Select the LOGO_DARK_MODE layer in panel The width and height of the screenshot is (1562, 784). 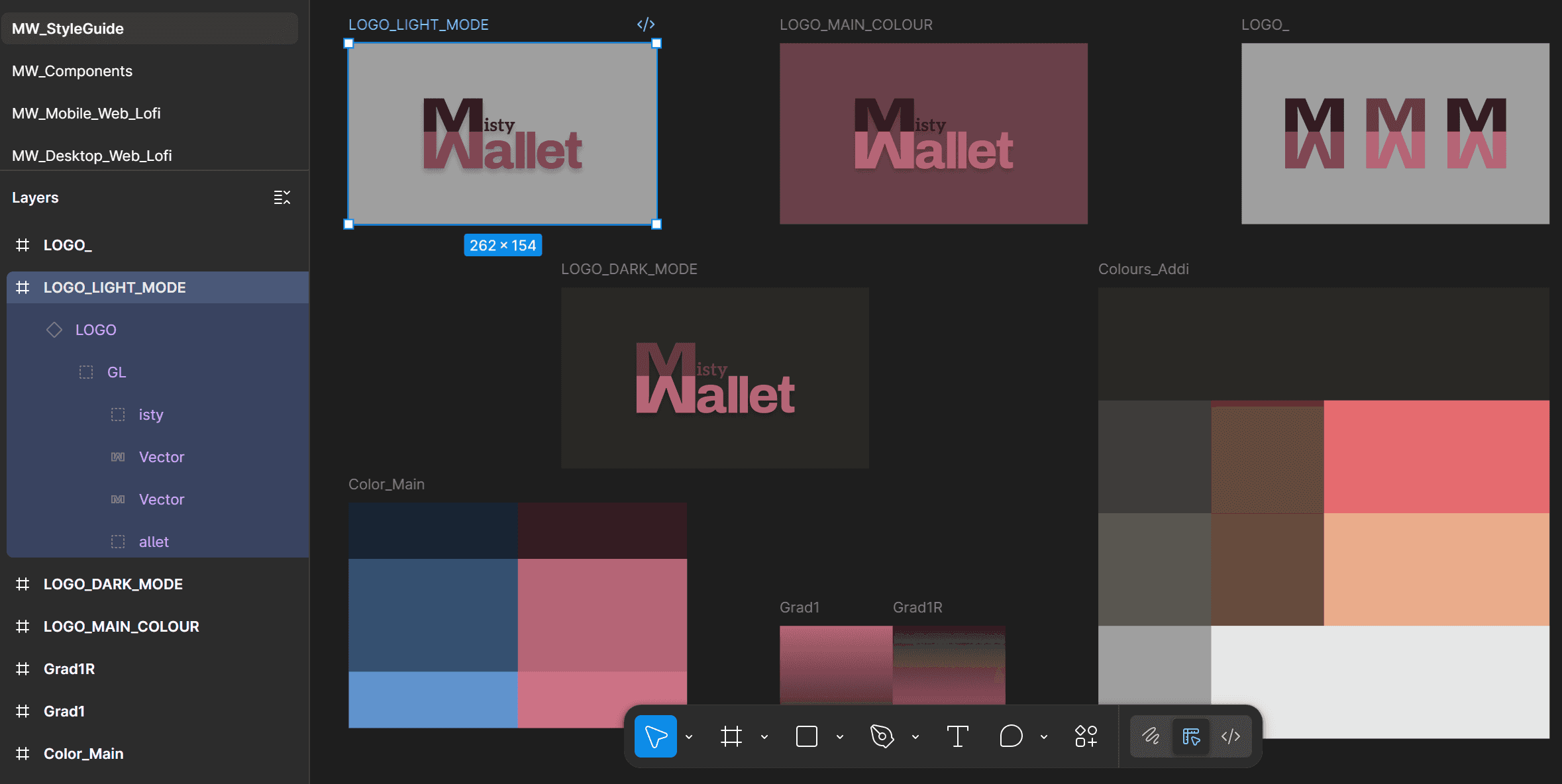(113, 584)
